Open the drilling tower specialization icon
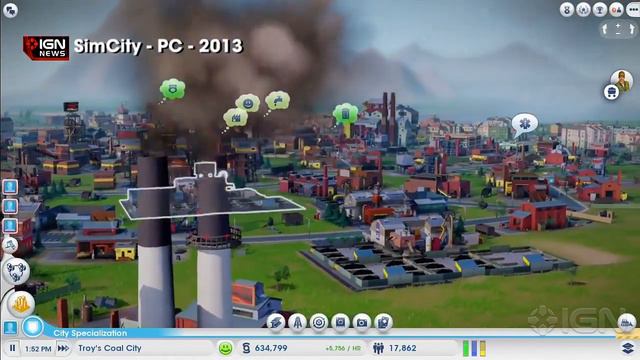Screen dimensions: 640x360 pos(298,322)
